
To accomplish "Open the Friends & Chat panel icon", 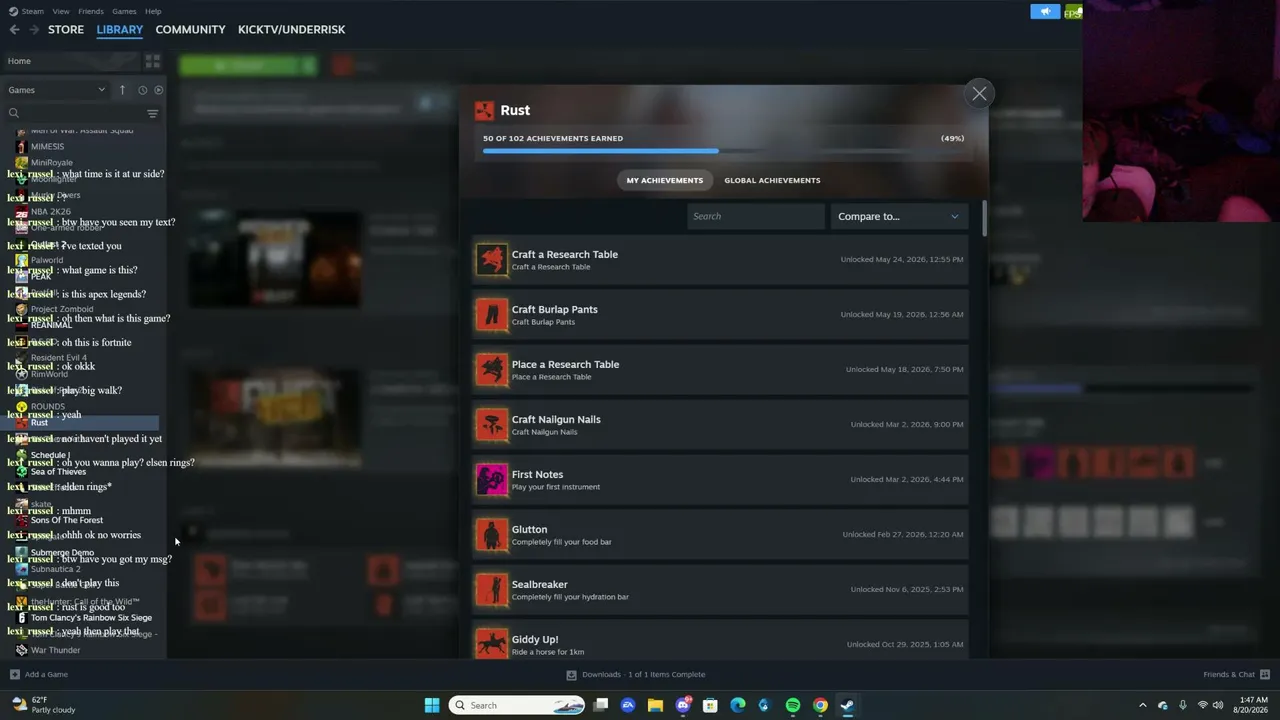I will pyautogui.click(x=1265, y=675).
